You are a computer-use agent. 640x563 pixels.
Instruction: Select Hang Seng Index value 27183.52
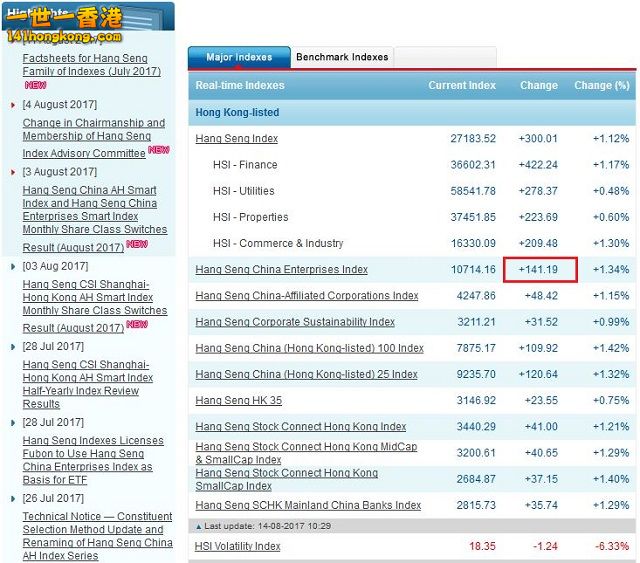point(473,139)
